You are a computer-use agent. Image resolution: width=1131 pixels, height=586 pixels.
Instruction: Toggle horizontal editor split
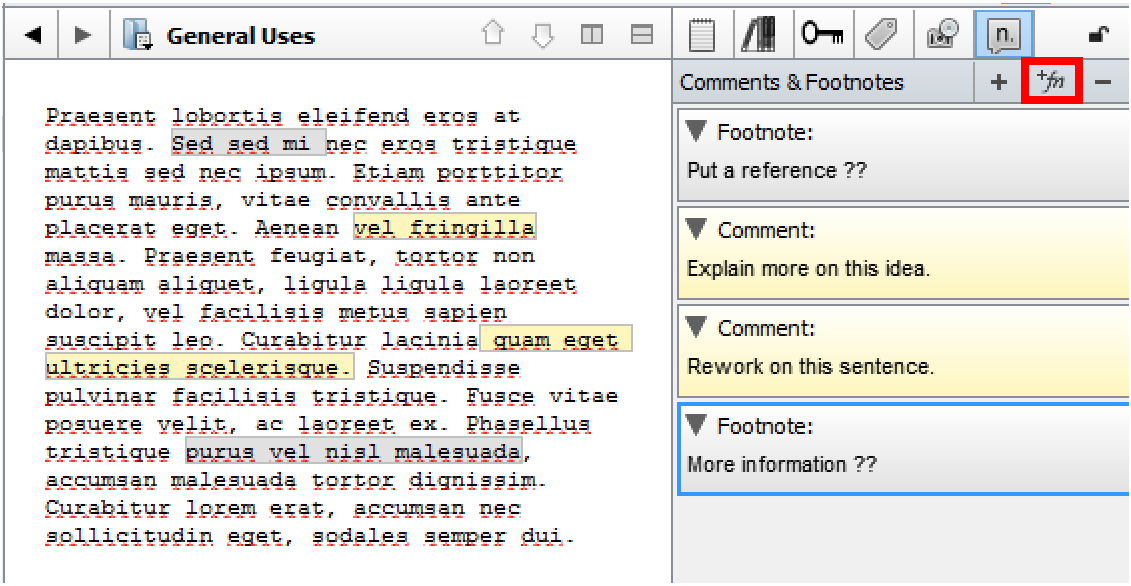[x=641, y=35]
